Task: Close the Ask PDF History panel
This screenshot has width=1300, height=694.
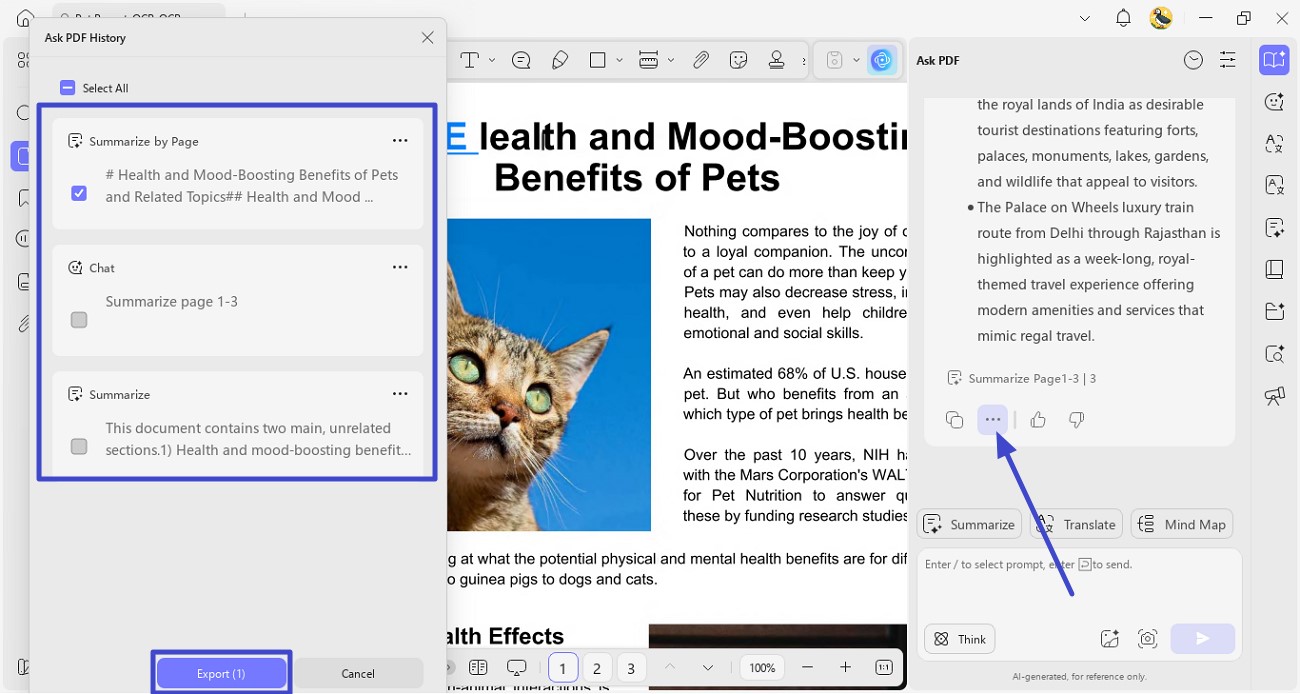Action: [x=427, y=37]
